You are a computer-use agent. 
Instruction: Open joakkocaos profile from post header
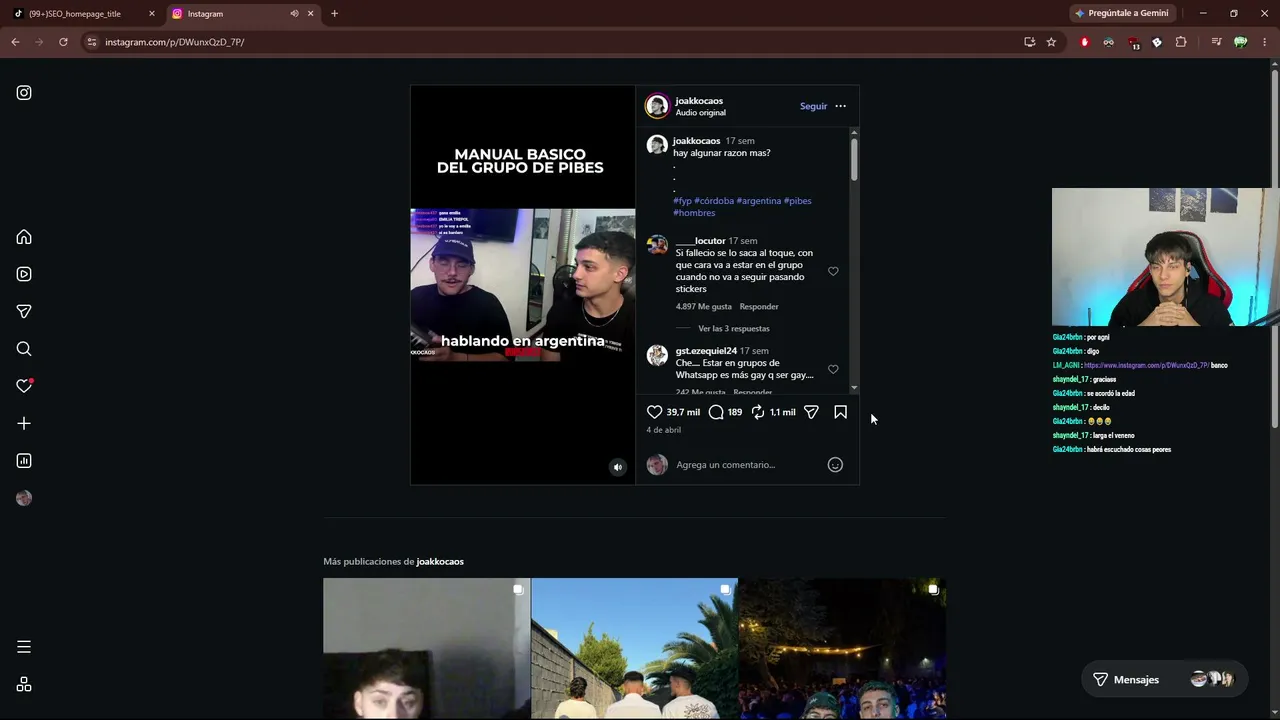click(x=699, y=101)
